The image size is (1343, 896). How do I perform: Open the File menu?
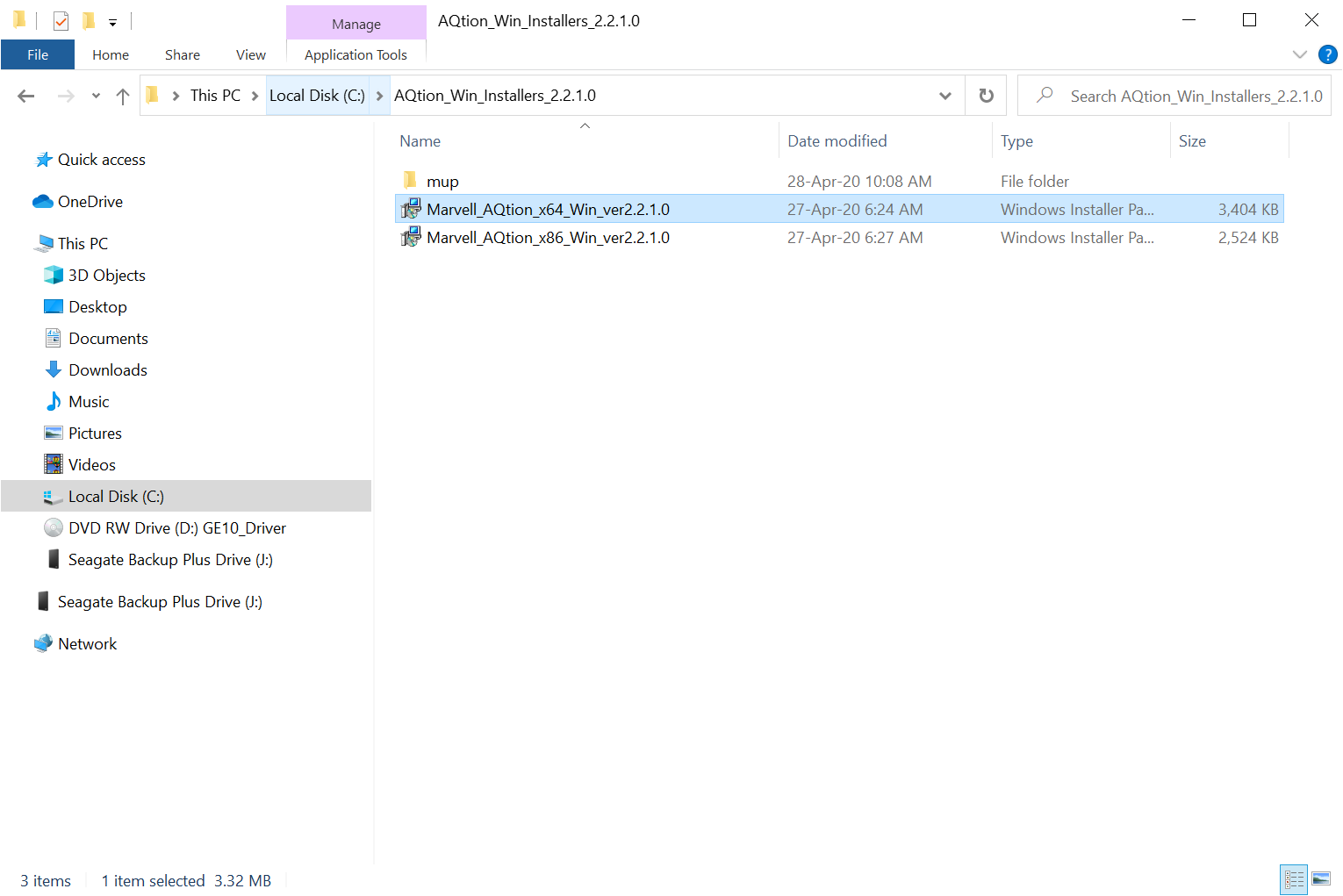click(38, 54)
